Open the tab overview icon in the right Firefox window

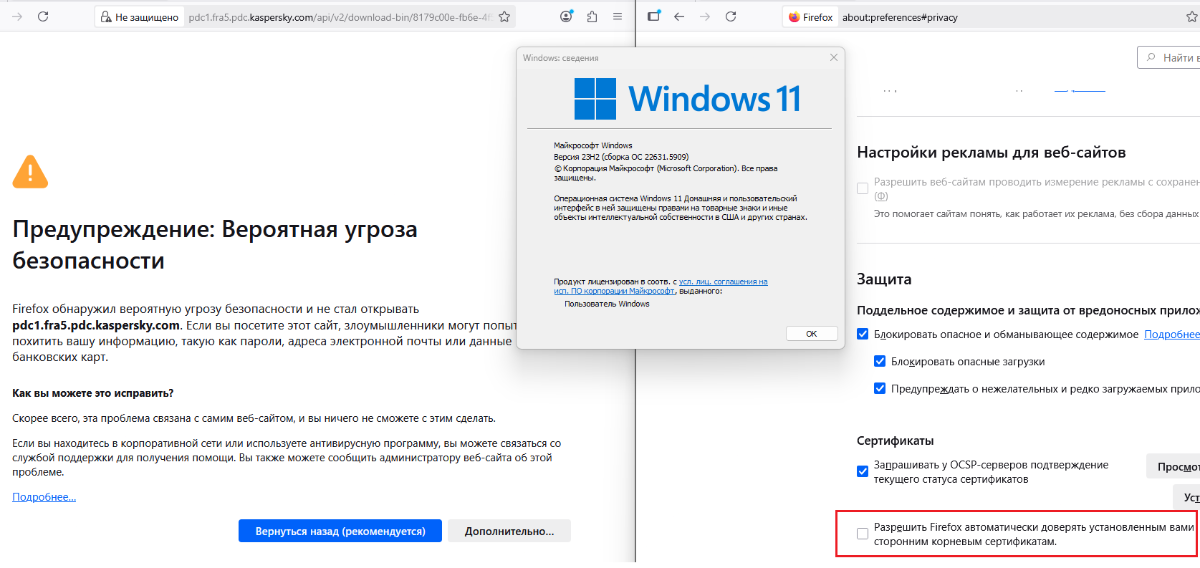point(654,17)
